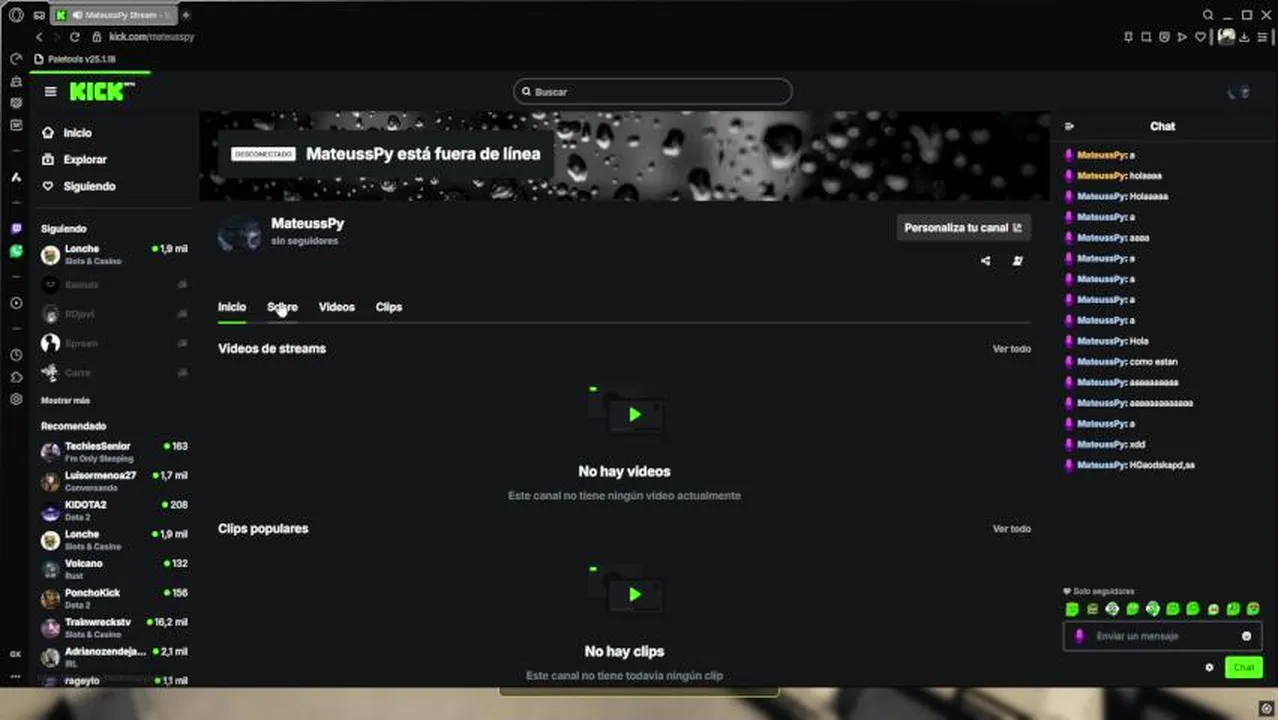Viewport: 1278px width, 720px height.
Task: Open the Twitch panel in browser sidebar
Action: click(16, 229)
